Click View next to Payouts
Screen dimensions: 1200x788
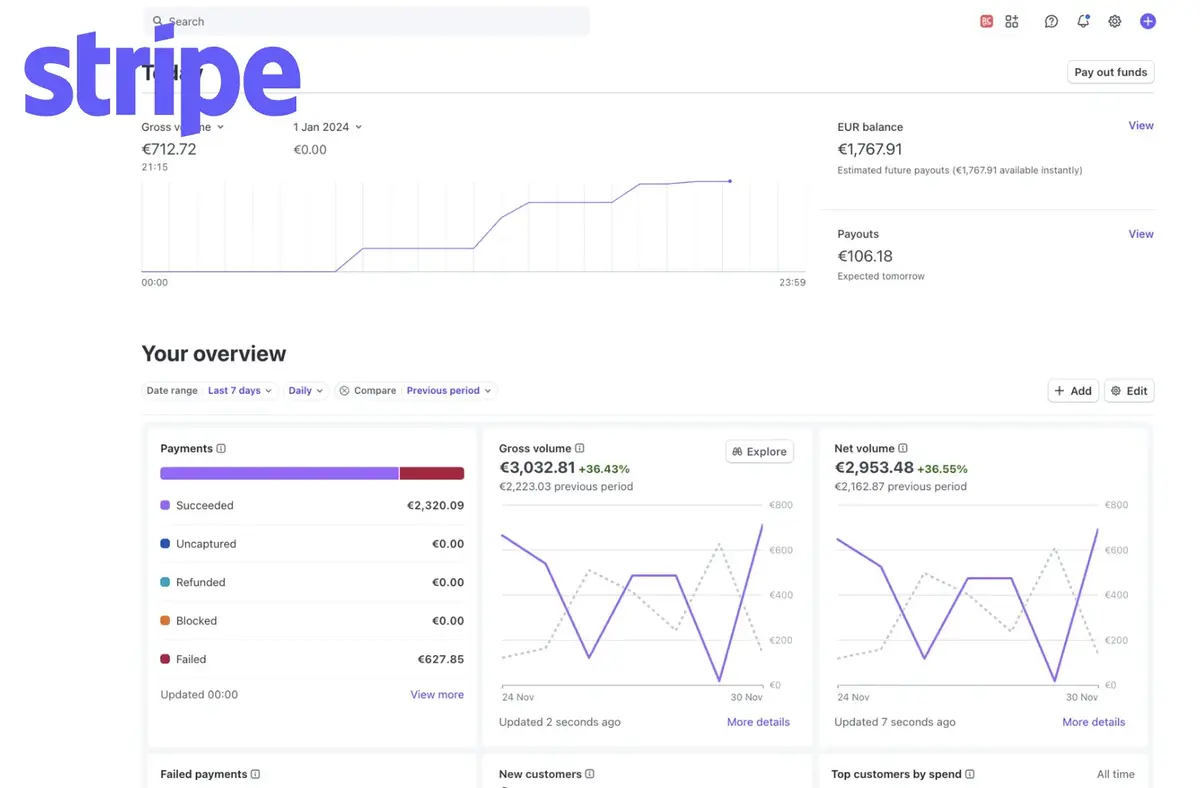coord(1141,234)
